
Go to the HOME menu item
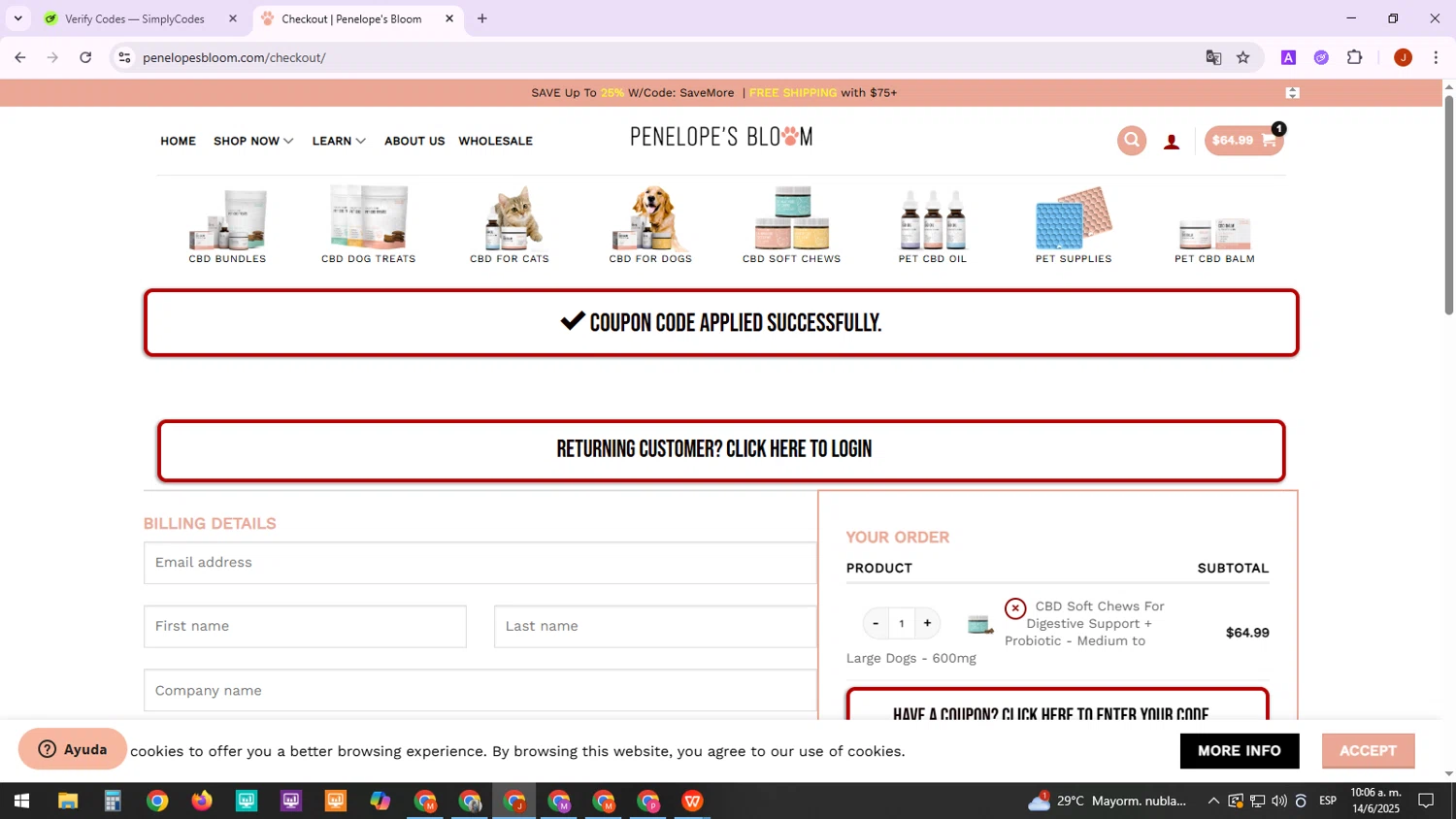pos(179,141)
